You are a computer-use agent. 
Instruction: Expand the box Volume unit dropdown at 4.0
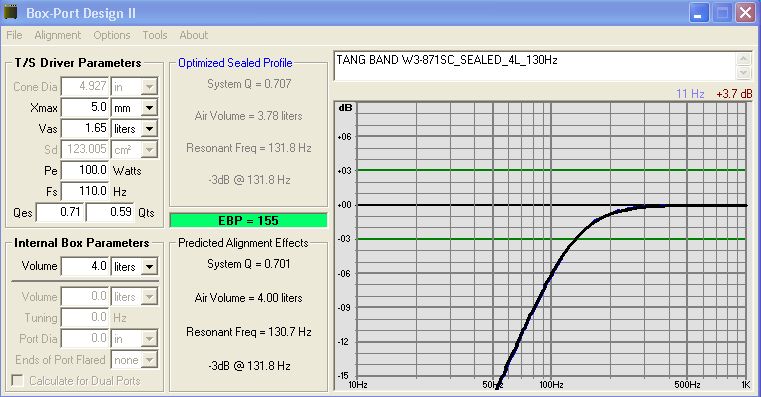coord(149,266)
